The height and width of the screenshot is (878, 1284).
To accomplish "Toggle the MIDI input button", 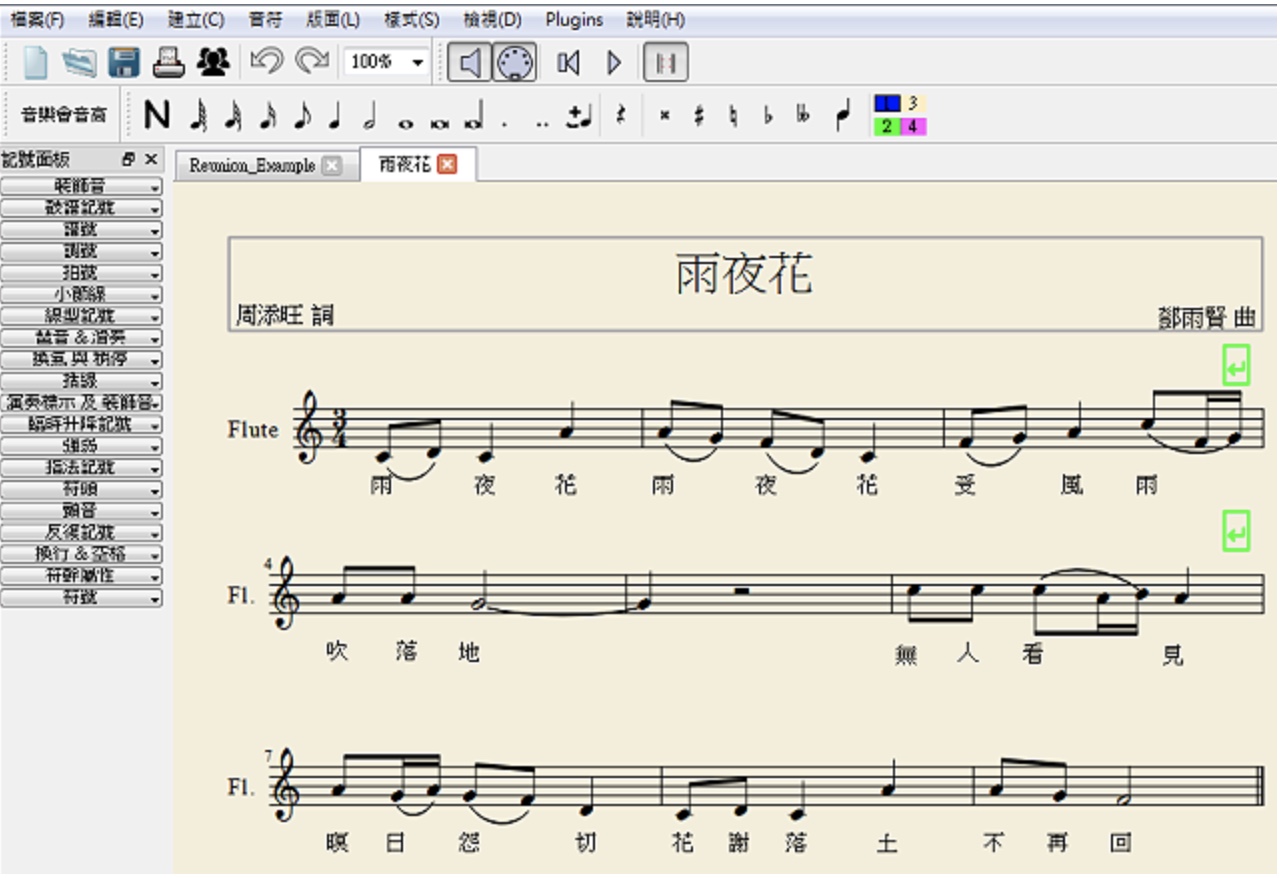I will coord(515,63).
